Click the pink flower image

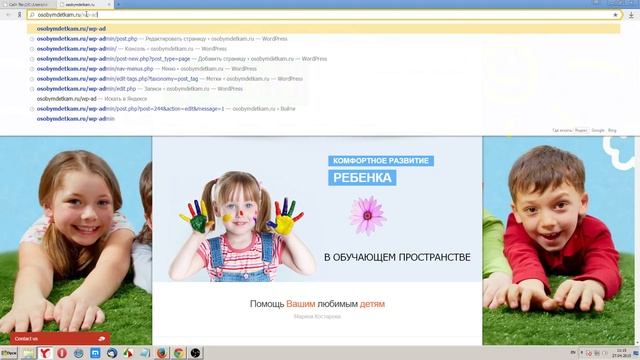tap(367, 215)
